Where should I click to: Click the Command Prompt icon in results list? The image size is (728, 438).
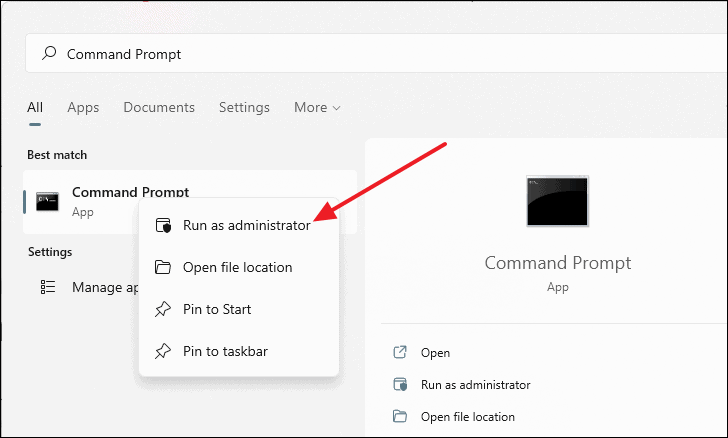click(x=48, y=202)
